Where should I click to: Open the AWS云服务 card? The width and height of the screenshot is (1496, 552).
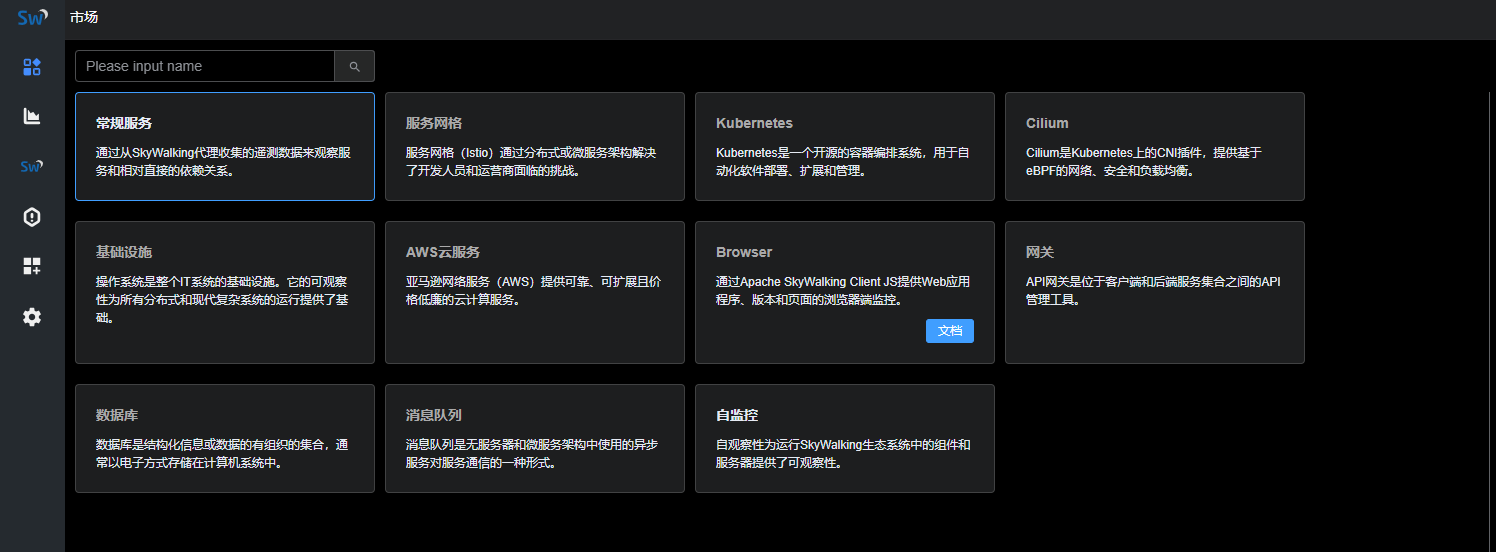pyautogui.click(x=535, y=292)
